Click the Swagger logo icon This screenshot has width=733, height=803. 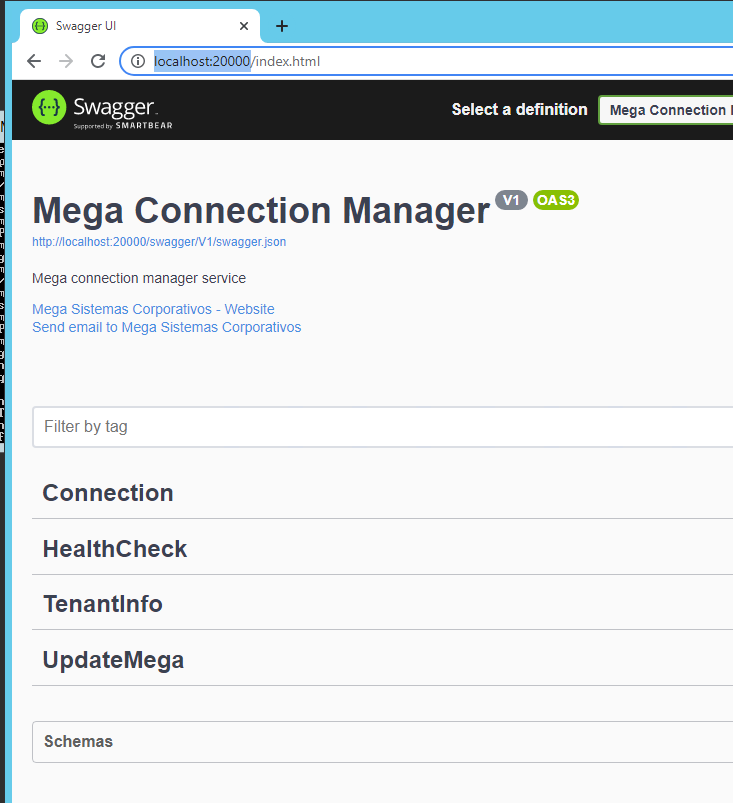(50, 108)
